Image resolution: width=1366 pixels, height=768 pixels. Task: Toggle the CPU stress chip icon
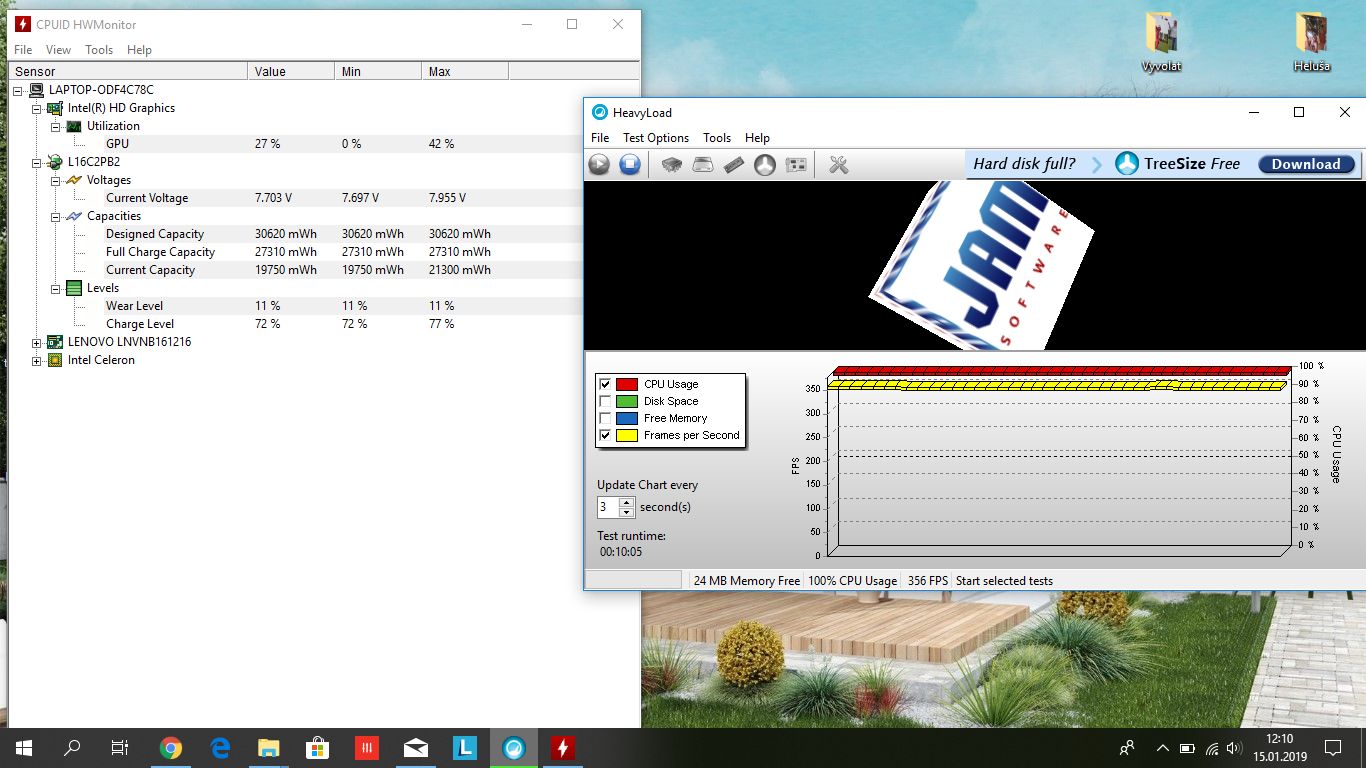(x=672, y=165)
